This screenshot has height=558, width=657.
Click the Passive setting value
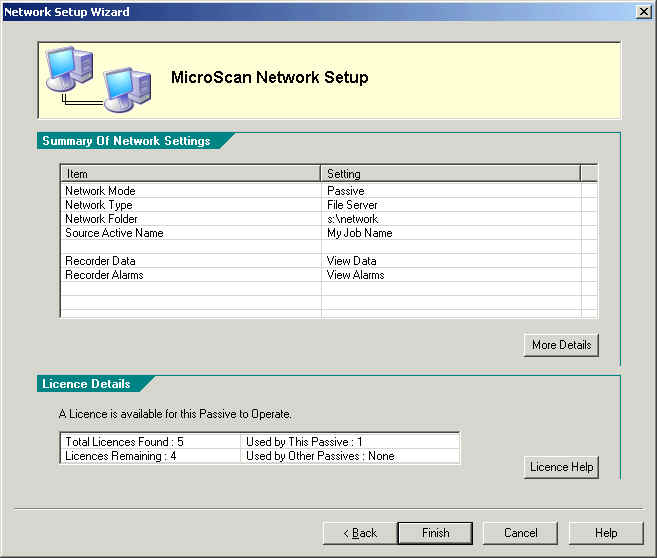click(346, 191)
